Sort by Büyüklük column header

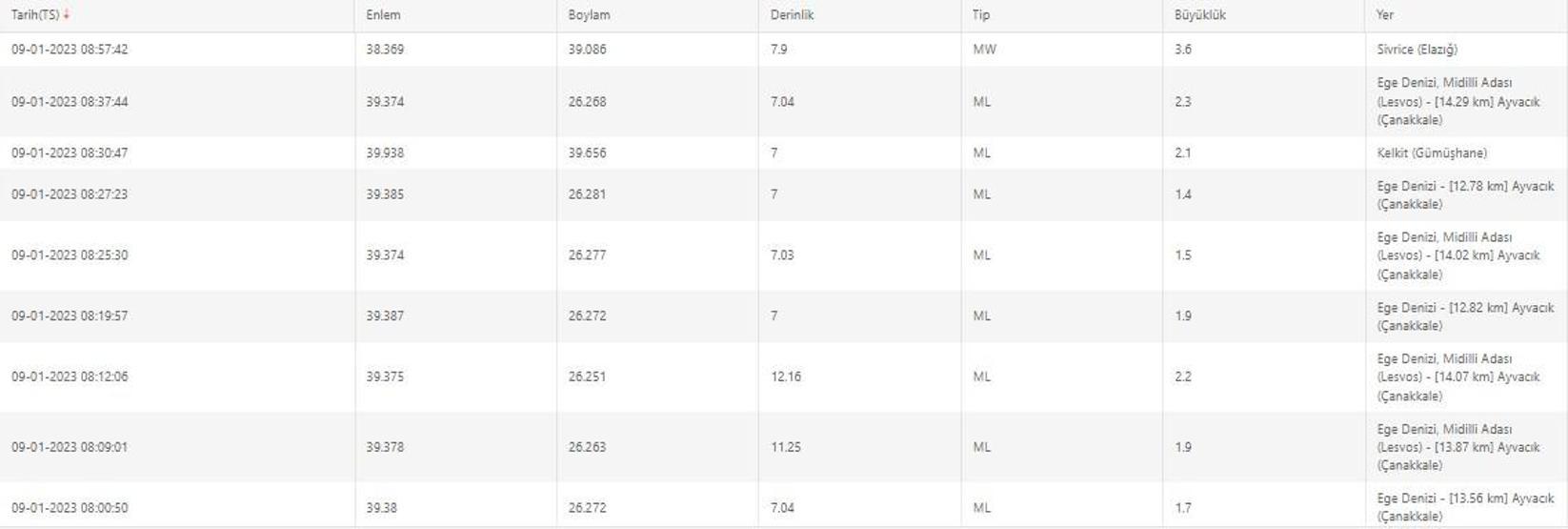pyautogui.click(x=1200, y=15)
